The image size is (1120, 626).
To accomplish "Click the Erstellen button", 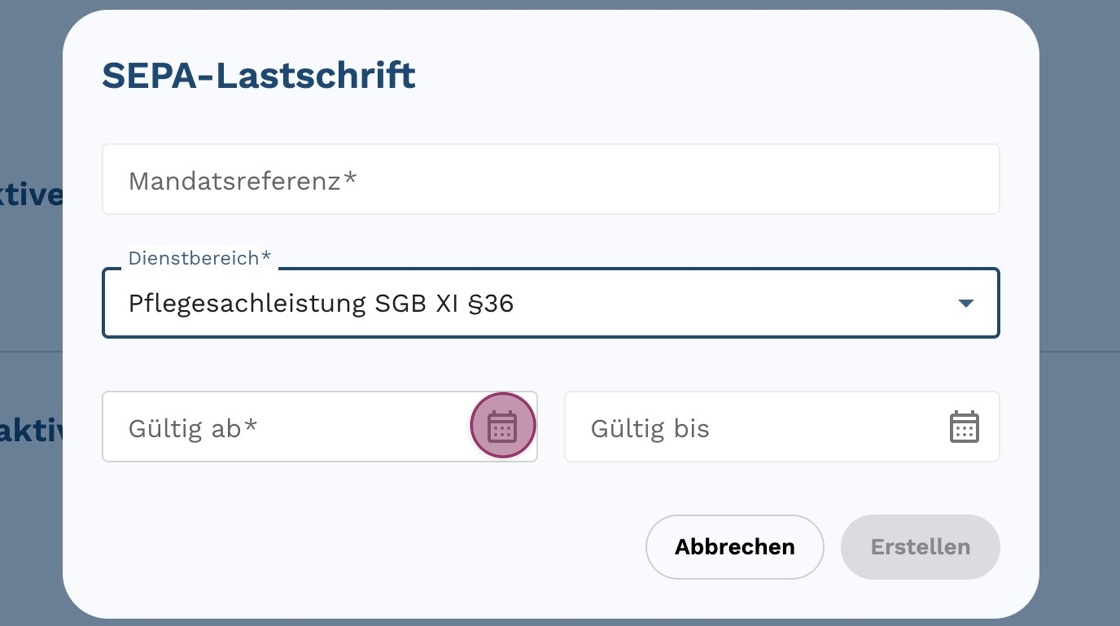I will 920,547.
